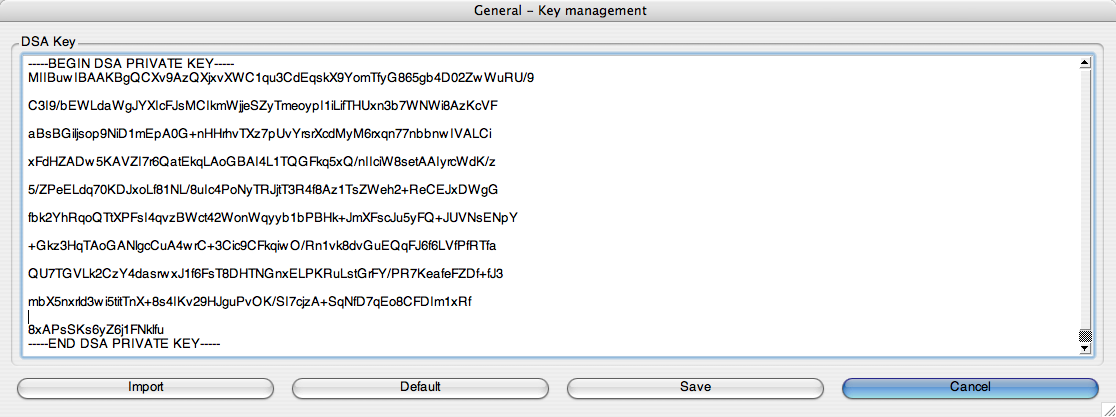Screen dimensions: 1116x417
Task: Click the empty scrollbar track above the thumb
Action: pyautogui.click(x=1085, y=199)
